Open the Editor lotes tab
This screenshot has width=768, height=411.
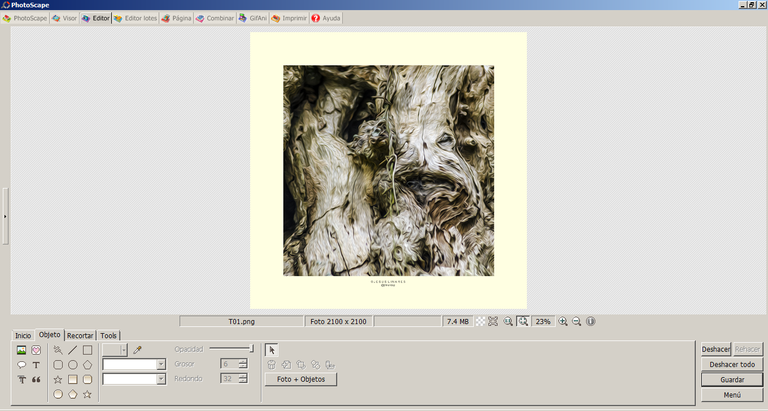(136, 18)
